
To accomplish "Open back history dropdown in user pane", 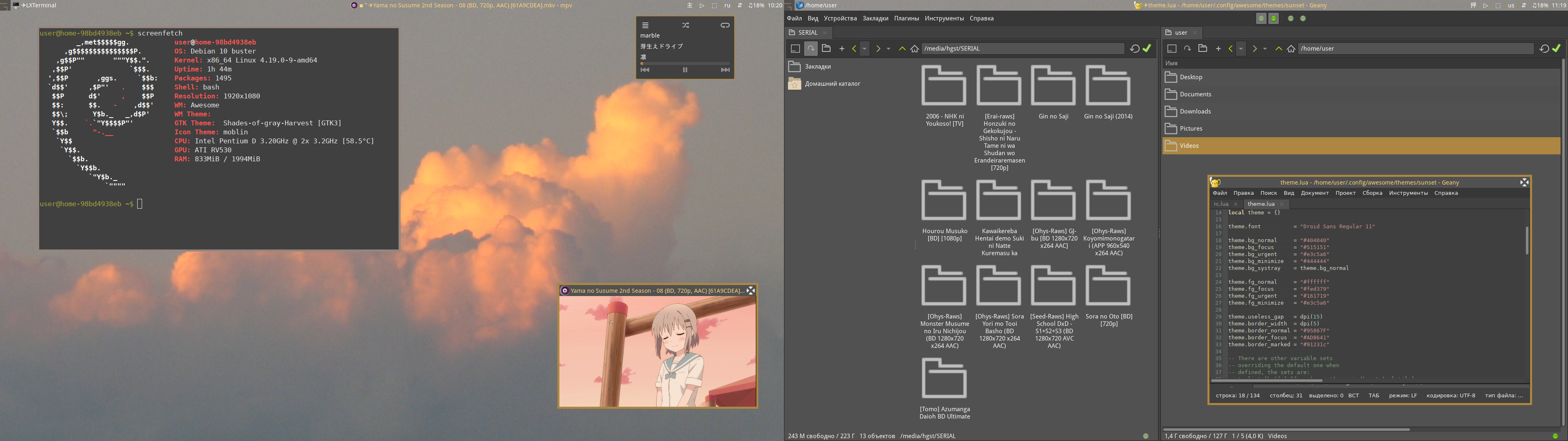I will tap(1241, 49).
